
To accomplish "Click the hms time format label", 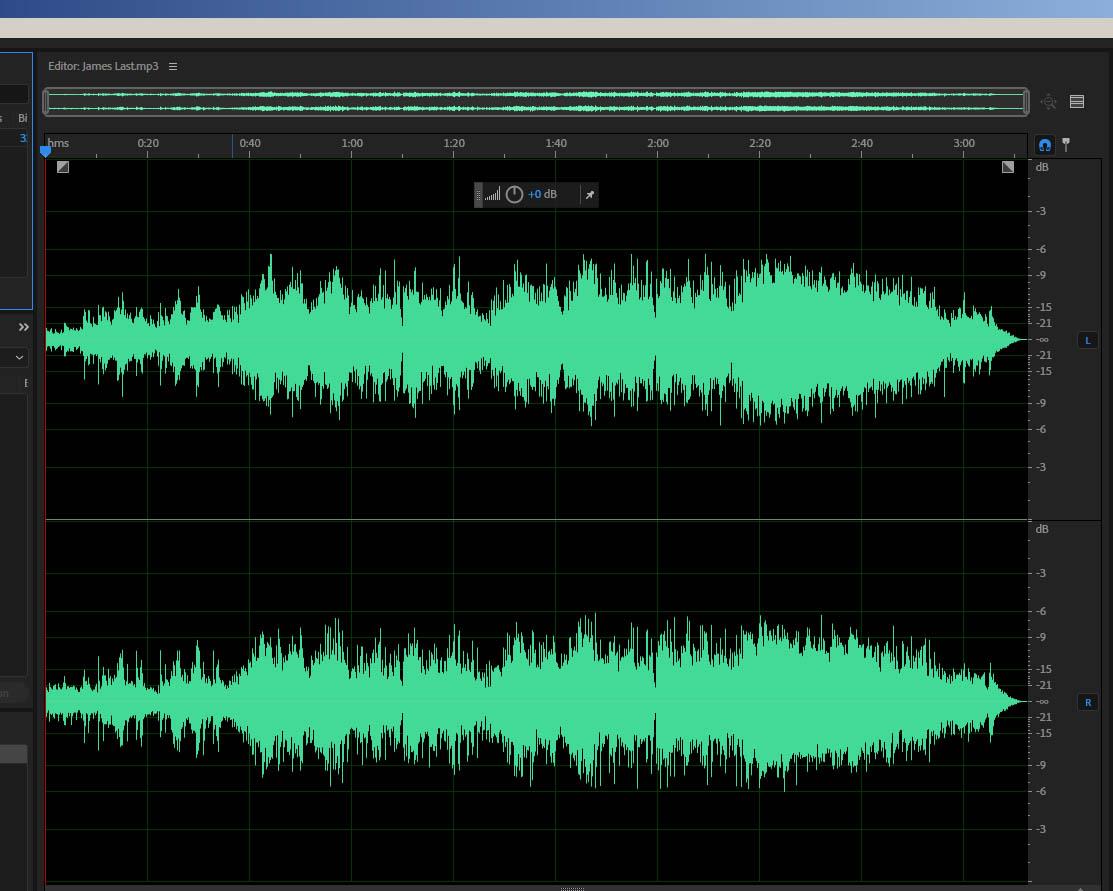I will [58, 143].
